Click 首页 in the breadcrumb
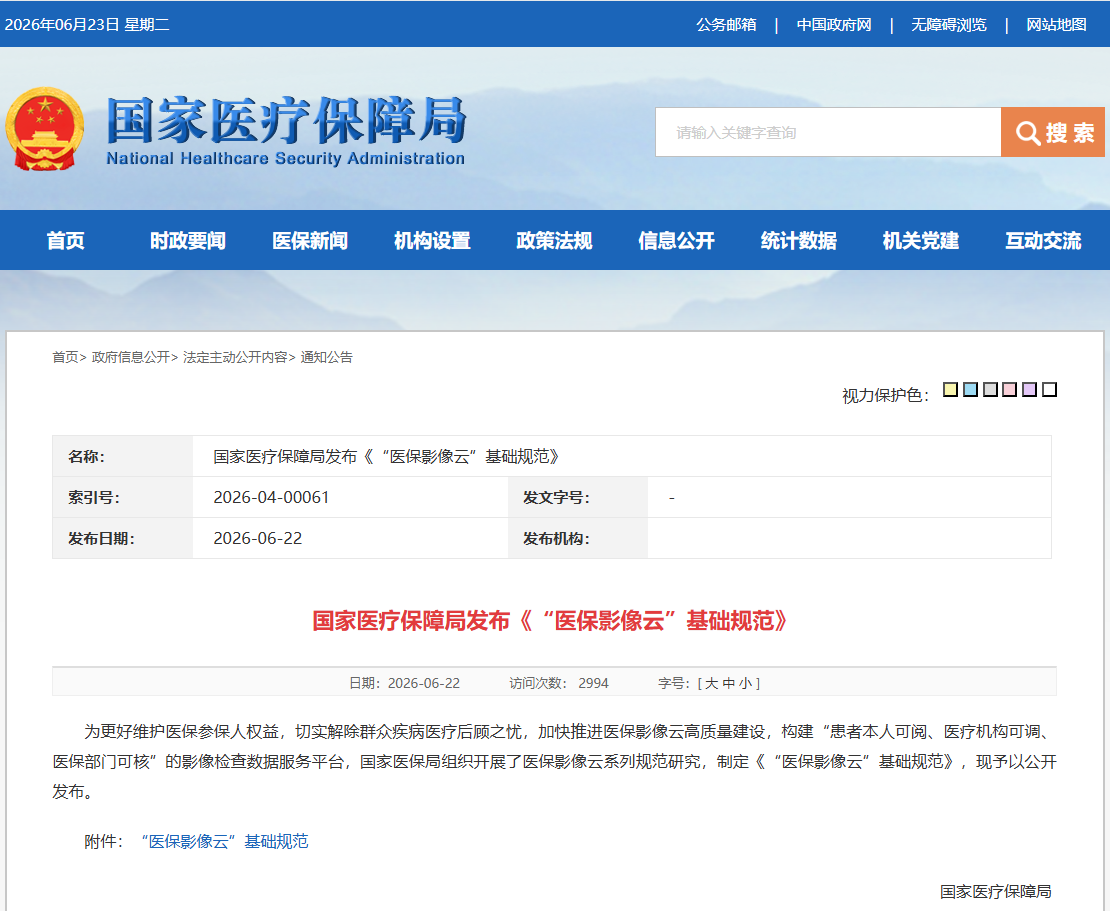The height and width of the screenshot is (911, 1110). coord(65,357)
